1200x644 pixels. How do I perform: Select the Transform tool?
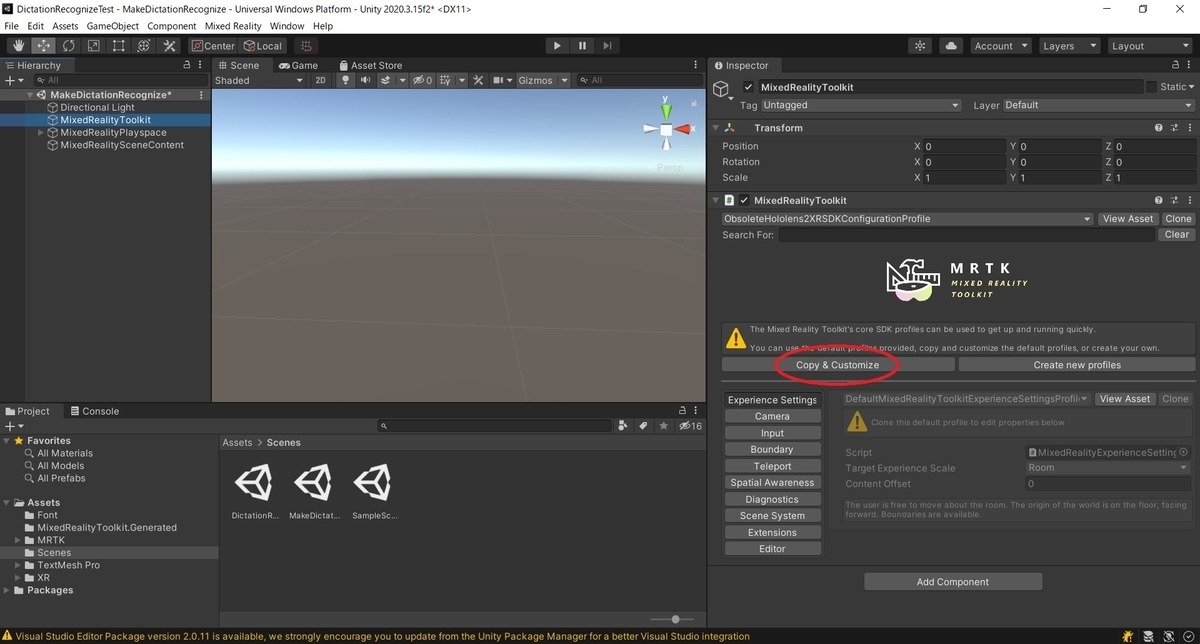click(x=144, y=46)
